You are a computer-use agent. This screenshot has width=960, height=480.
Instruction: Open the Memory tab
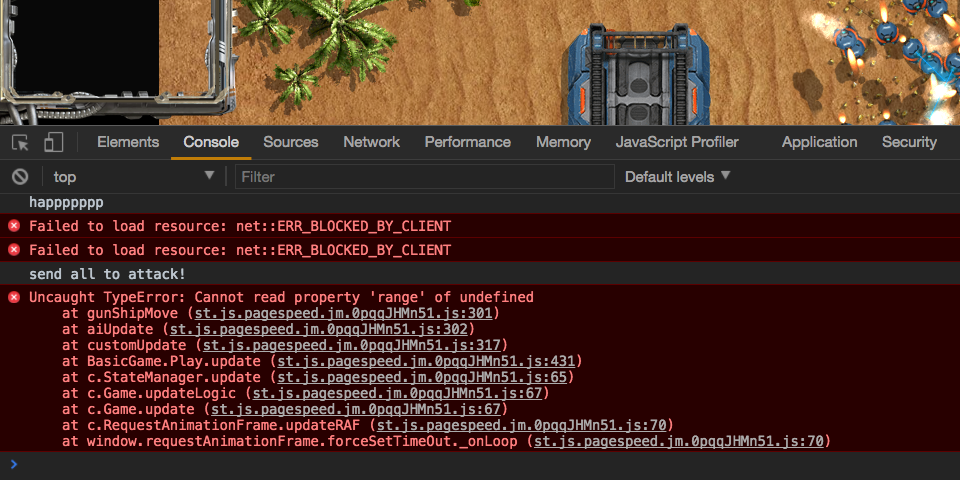click(563, 142)
